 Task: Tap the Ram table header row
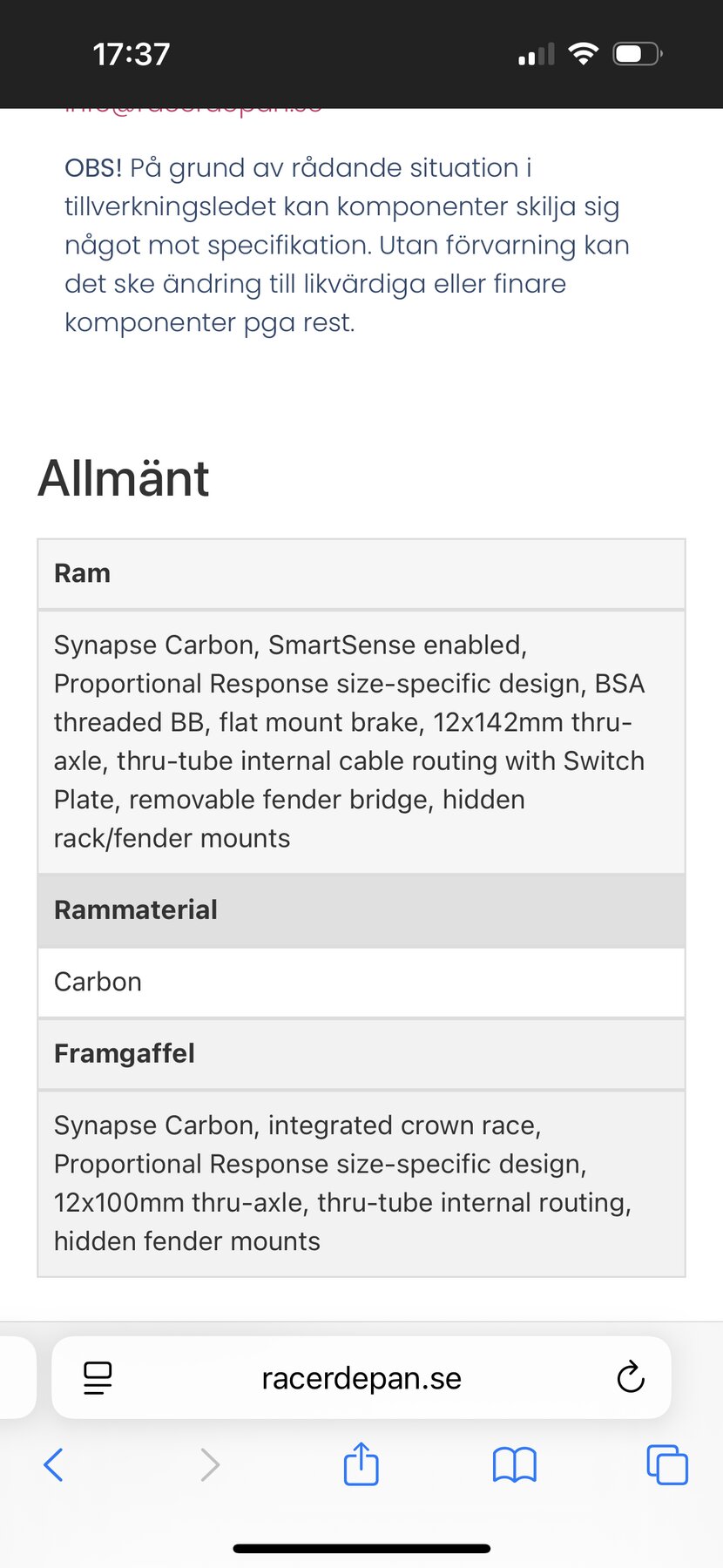pyautogui.click(x=361, y=573)
